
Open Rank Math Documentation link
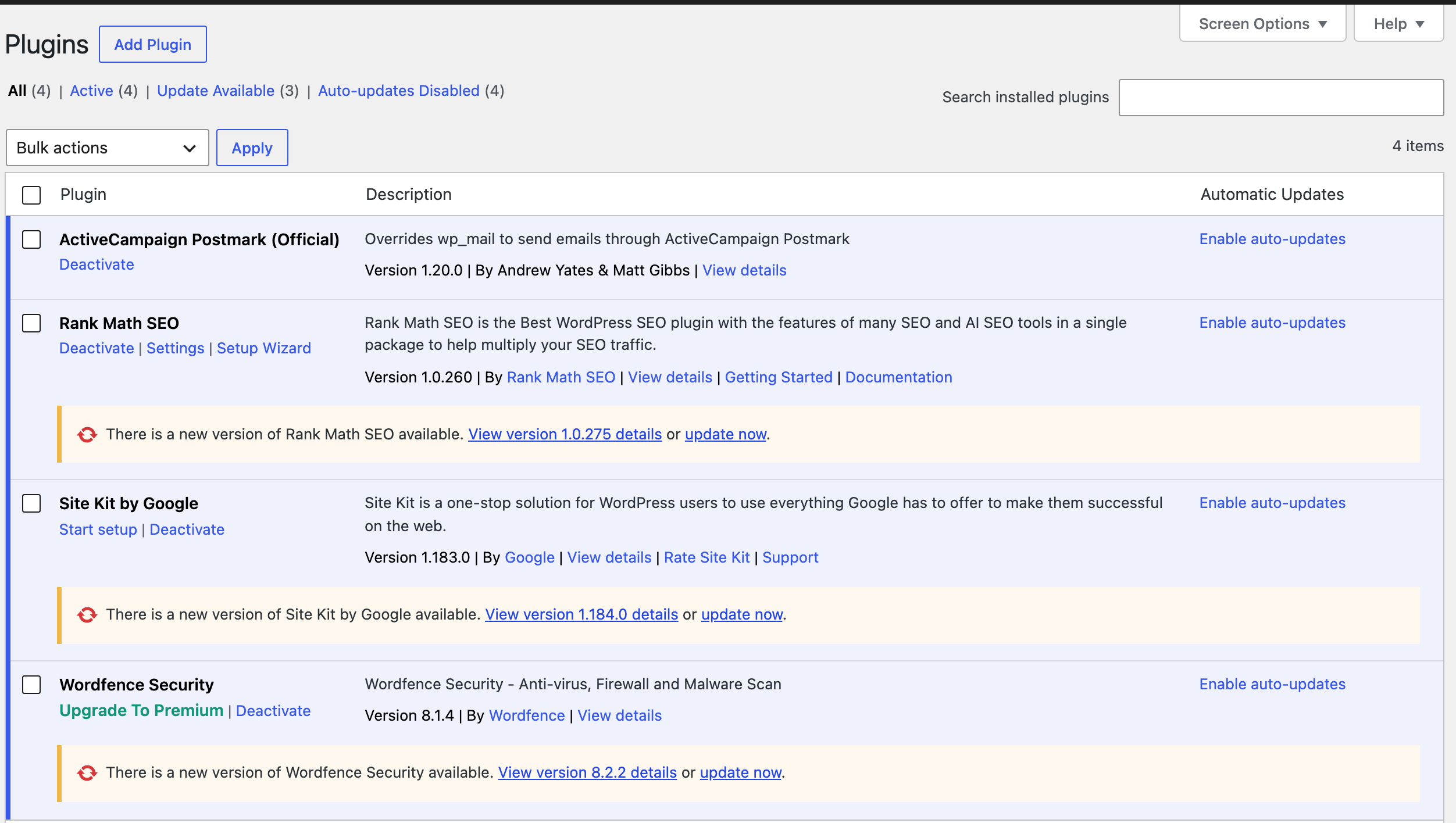[898, 377]
